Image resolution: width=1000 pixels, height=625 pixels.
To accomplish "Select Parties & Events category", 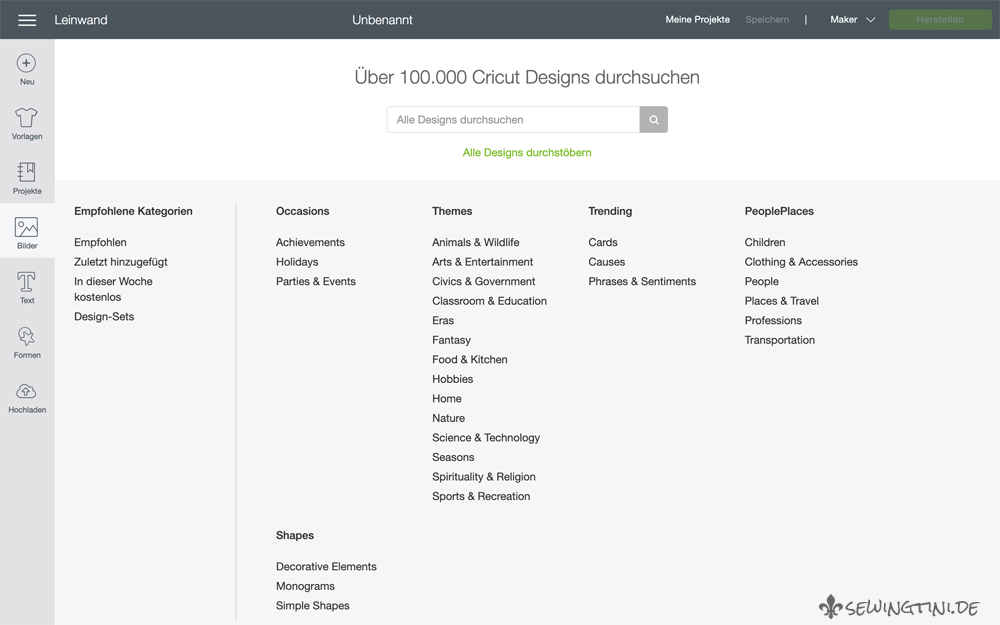I will (316, 281).
